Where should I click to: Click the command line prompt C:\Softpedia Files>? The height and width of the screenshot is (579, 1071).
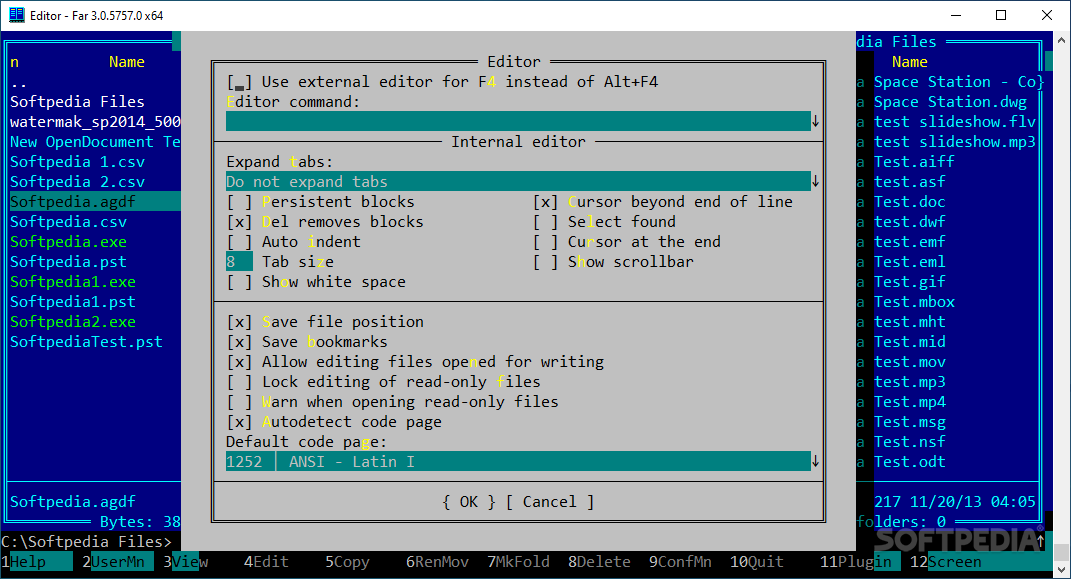86,542
